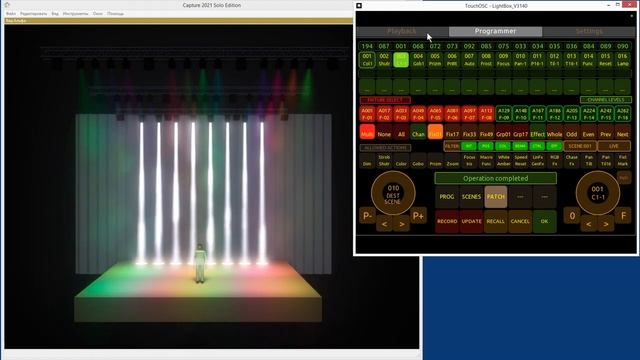Click the 001 C1-1 rotary dial
The image size is (640, 360).
pyautogui.click(x=598, y=193)
